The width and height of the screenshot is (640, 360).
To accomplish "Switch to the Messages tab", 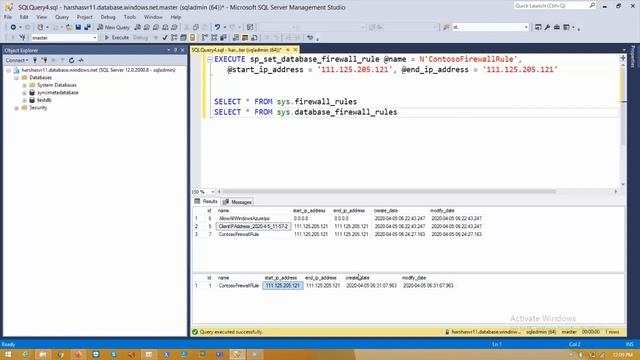I will click(238, 202).
